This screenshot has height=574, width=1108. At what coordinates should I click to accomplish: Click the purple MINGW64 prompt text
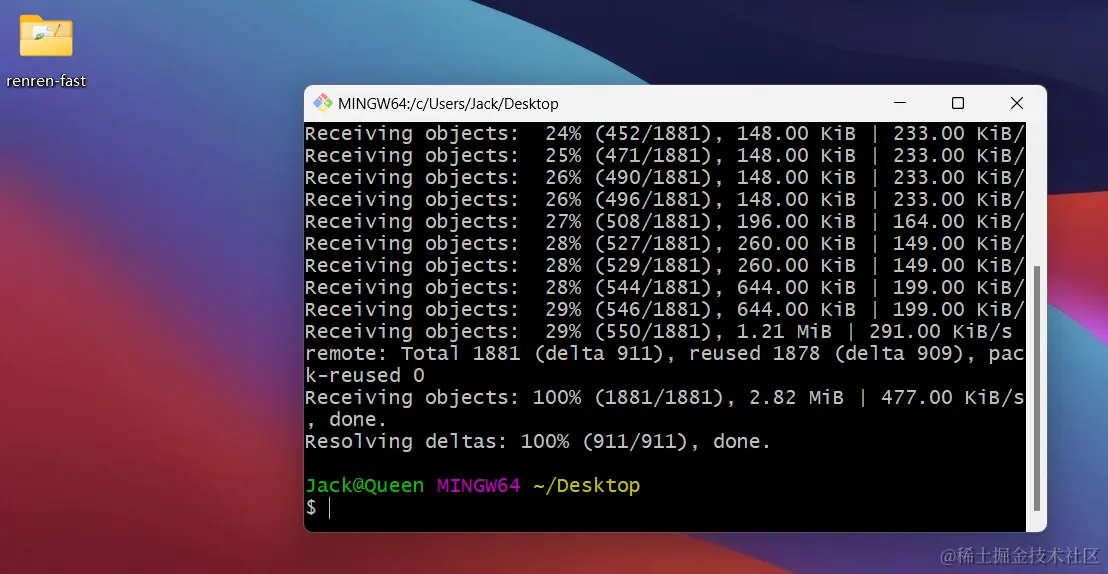click(x=478, y=486)
